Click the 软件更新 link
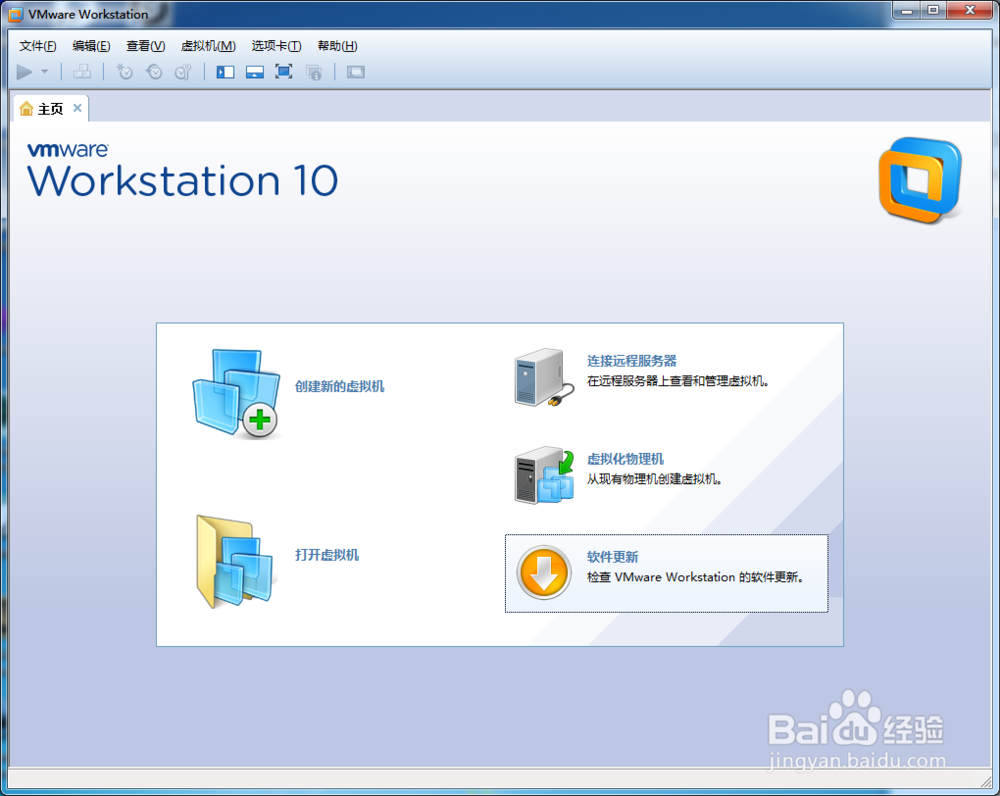This screenshot has height=796, width=1000. coord(612,557)
